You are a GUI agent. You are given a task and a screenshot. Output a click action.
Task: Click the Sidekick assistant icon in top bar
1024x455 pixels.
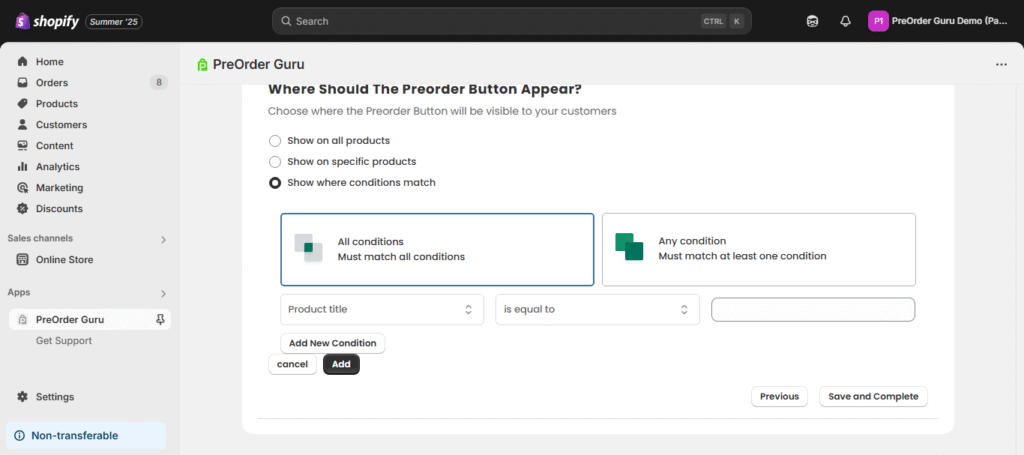coord(813,21)
